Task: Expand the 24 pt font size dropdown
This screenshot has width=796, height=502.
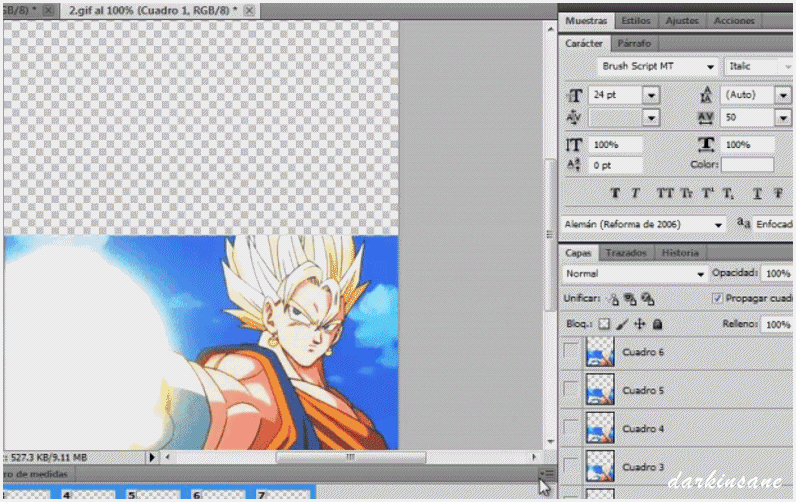Action: click(x=651, y=95)
